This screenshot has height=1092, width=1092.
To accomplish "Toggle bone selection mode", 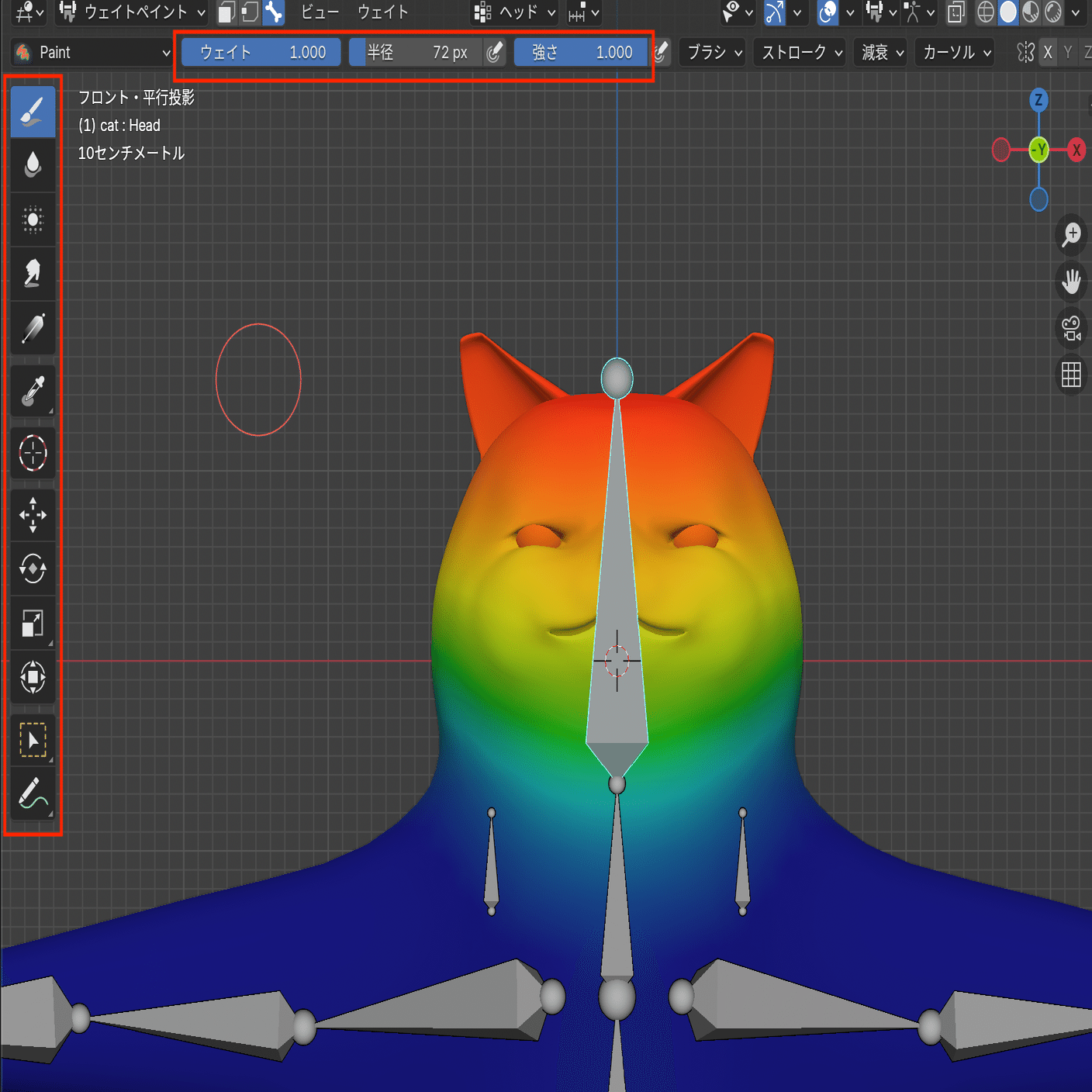I will click(273, 12).
